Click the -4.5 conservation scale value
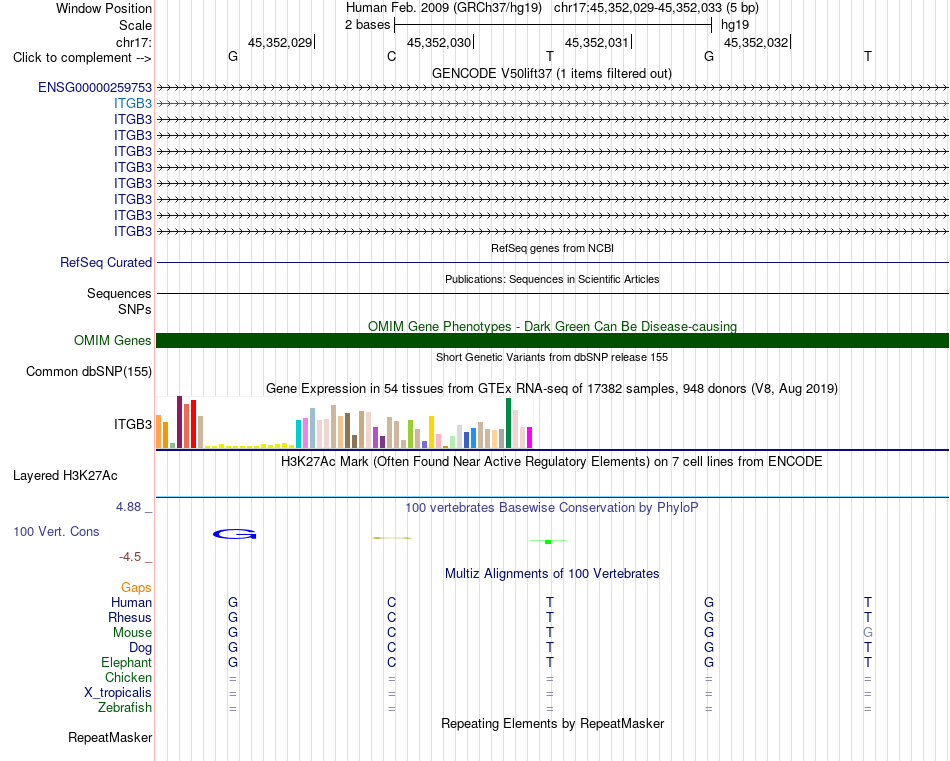The height and width of the screenshot is (761, 950). click(x=130, y=556)
